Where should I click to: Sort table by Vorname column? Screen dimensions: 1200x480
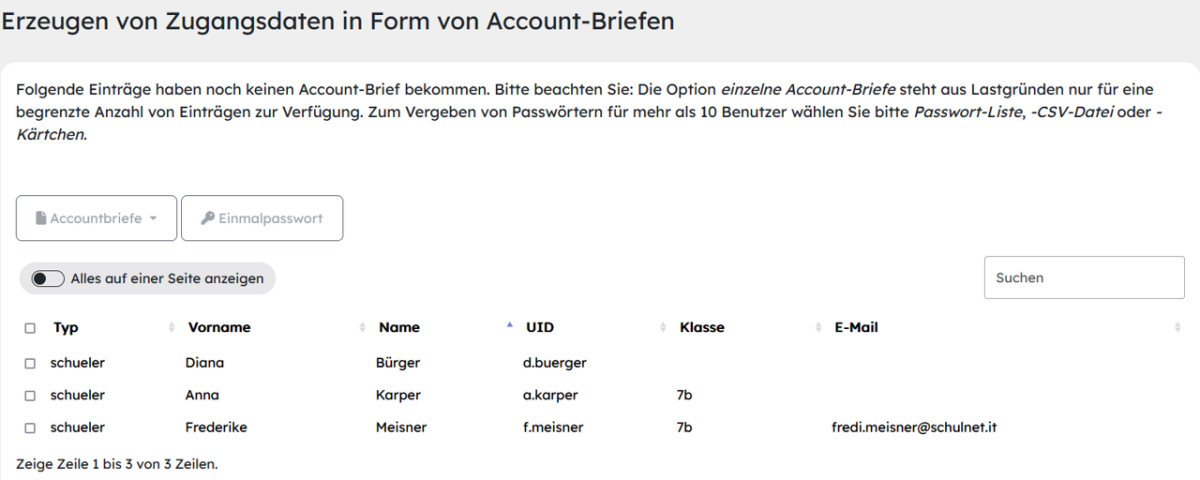click(219, 327)
